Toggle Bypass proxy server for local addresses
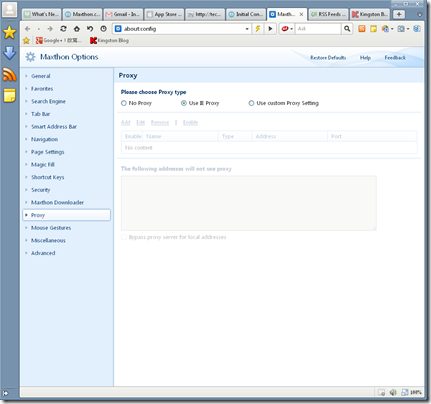 [124, 237]
